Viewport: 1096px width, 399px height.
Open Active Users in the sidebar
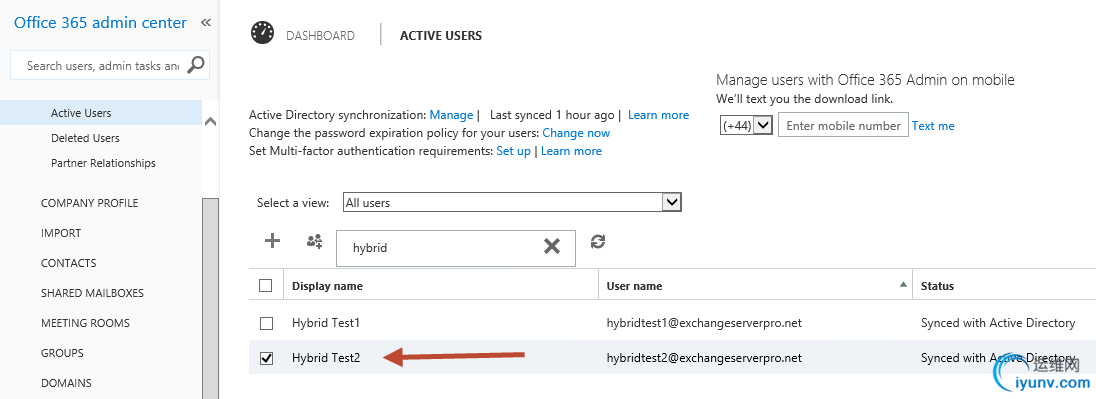[81, 113]
